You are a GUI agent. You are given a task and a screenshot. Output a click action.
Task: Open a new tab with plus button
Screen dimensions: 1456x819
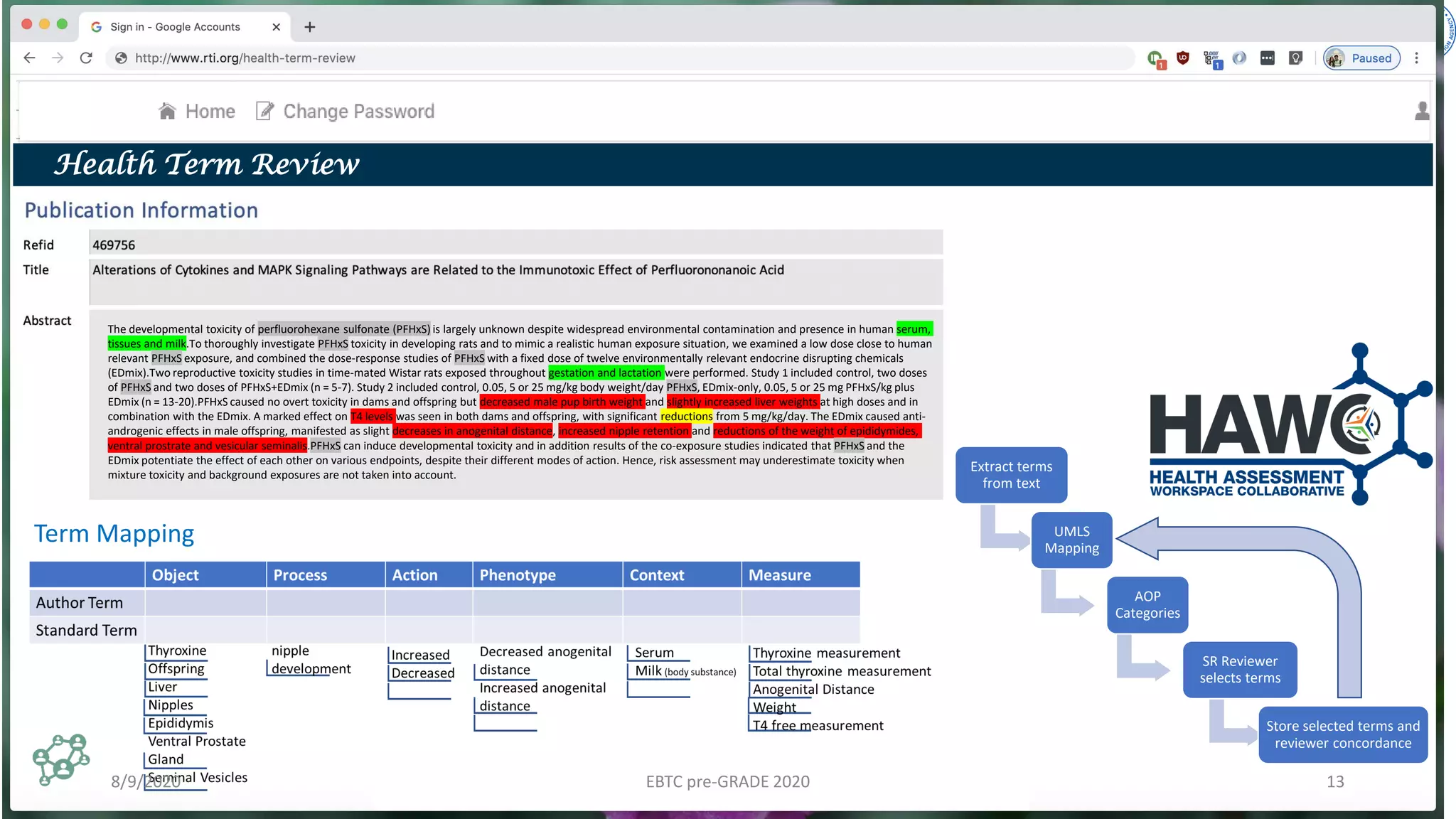309,27
